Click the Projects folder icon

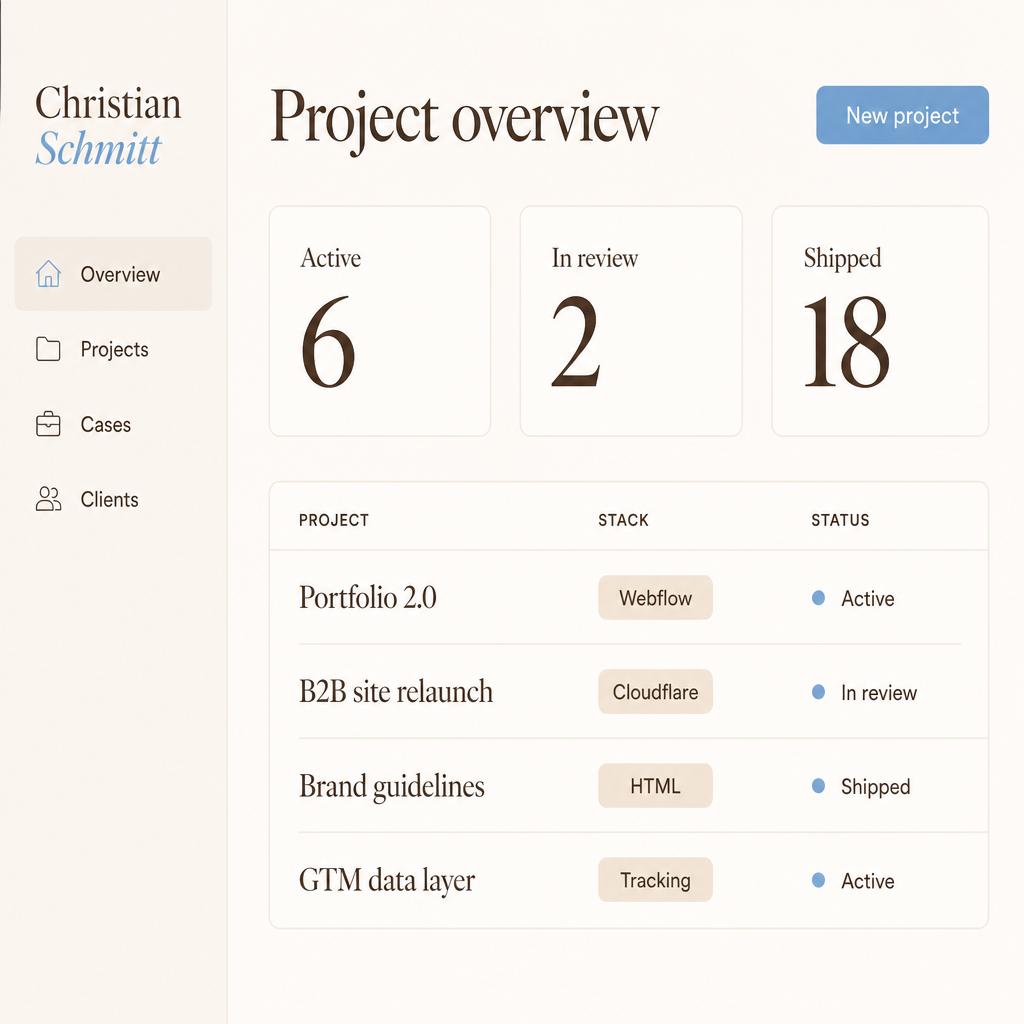pos(48,349)
